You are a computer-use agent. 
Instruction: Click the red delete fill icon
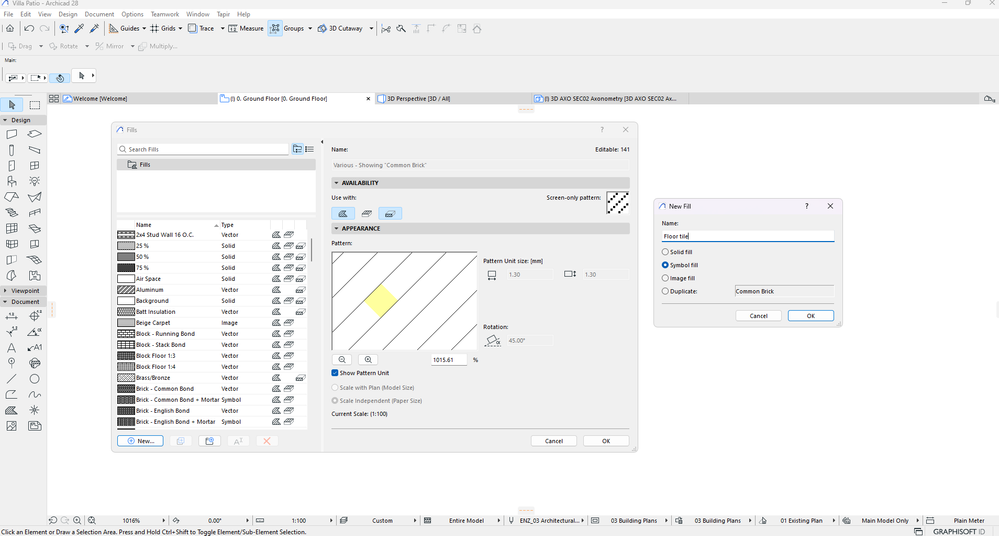(x=267, y=441)
